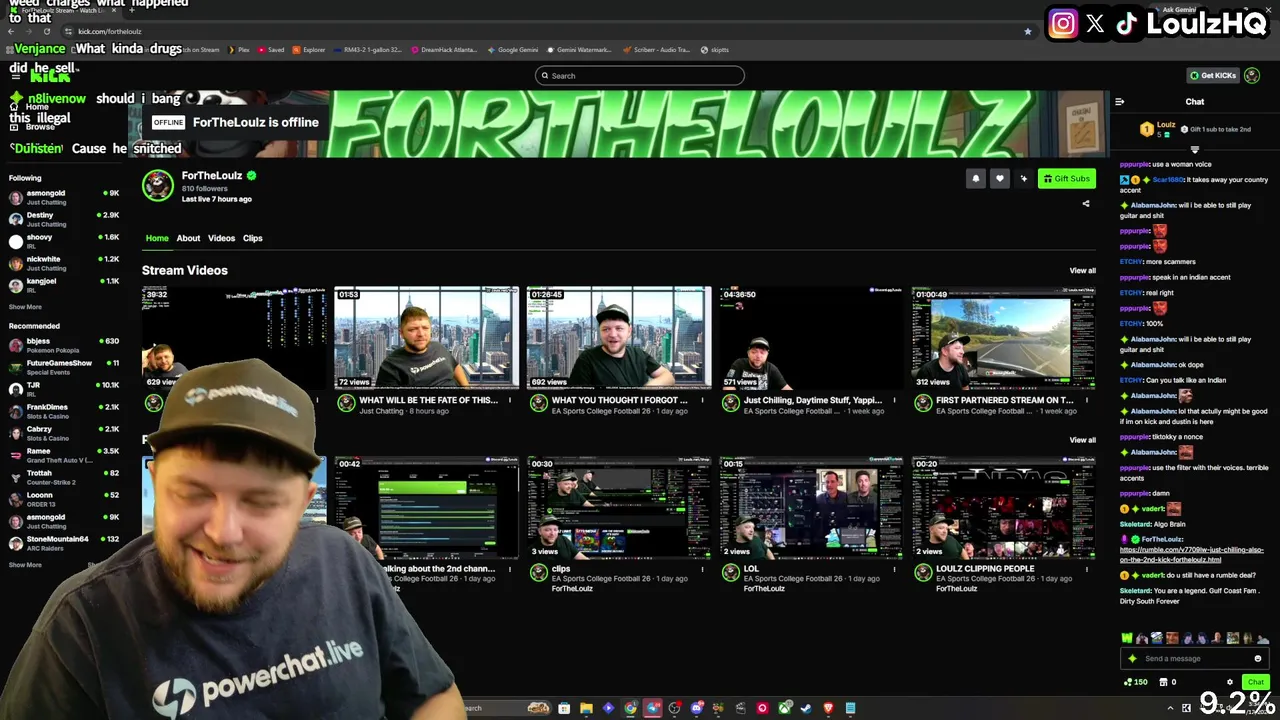Click the share icon below Gift Subs
The image size is (1280, 720).
coord(1086,204)
